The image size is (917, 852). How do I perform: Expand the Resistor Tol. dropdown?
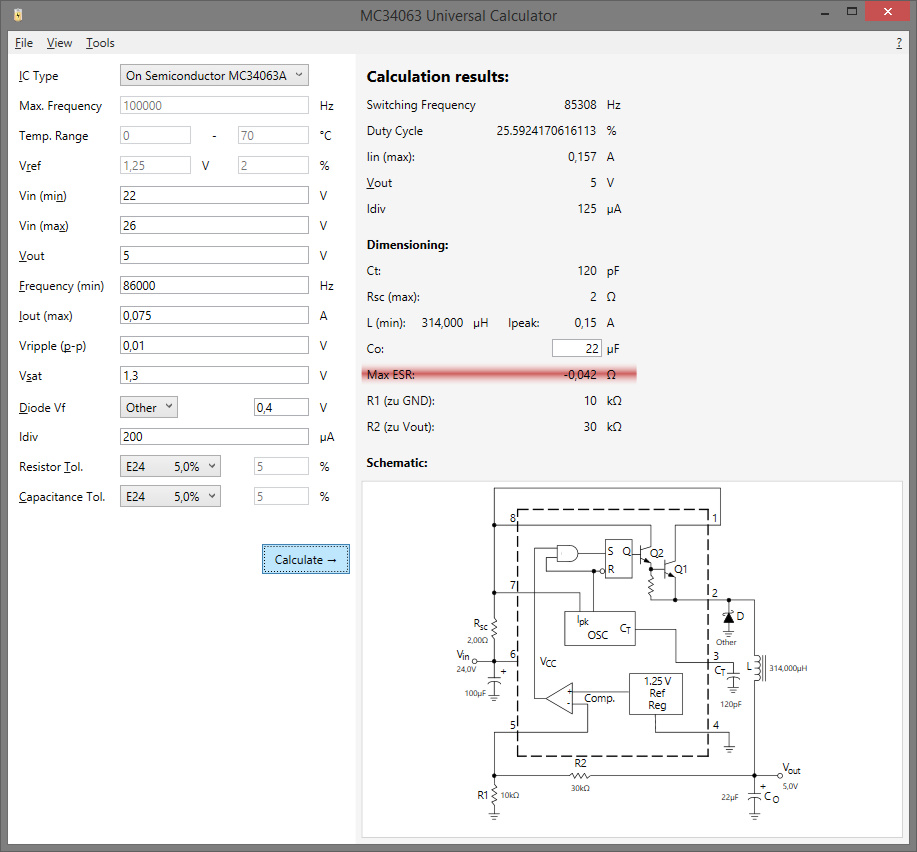(x=169, y=467)
